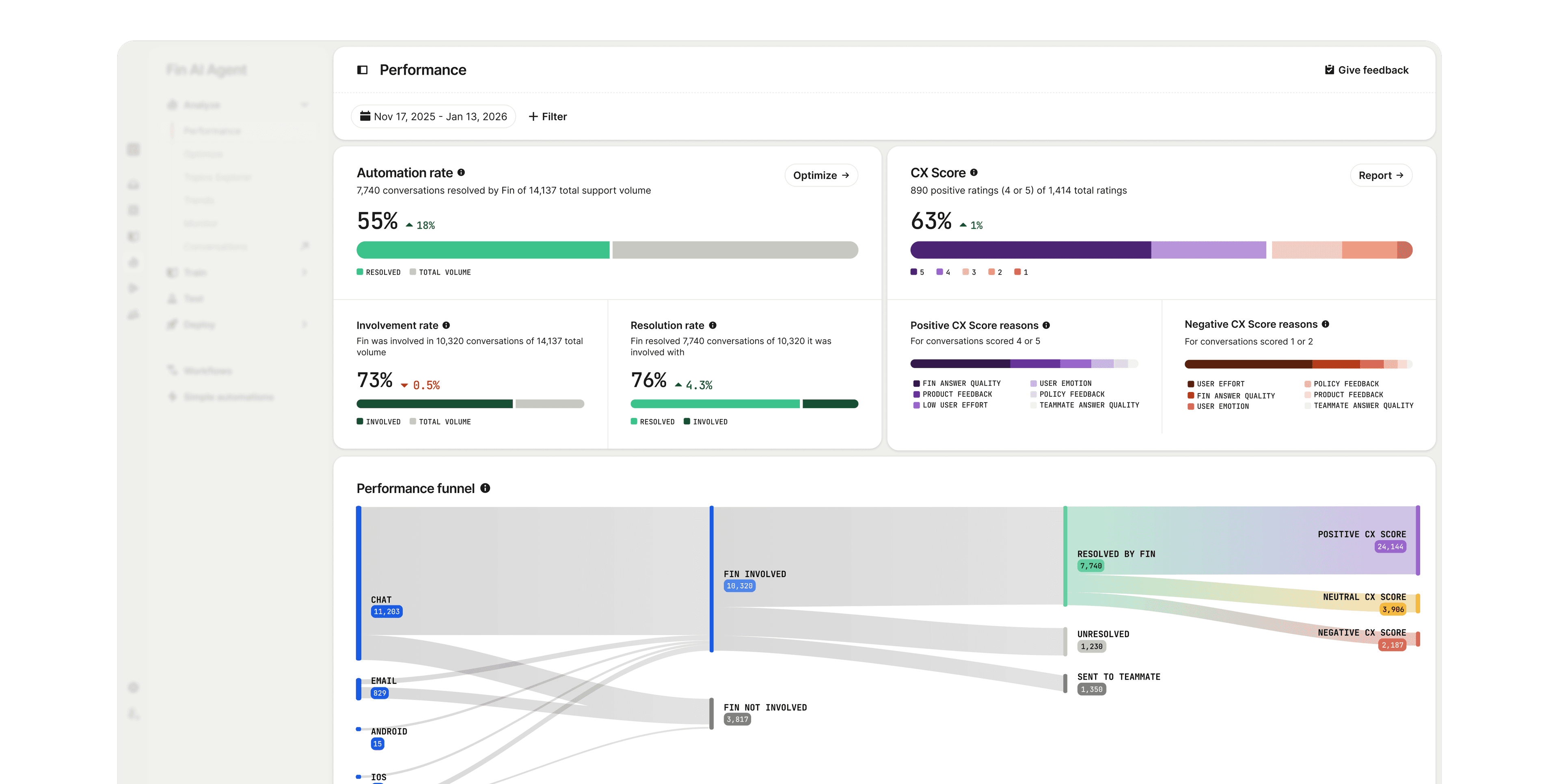This screenshot has height=784, width=1559.
Task: Click the USER EMOTION positive reason legend
Action: pyautogui.click(x=1061, y=383)
